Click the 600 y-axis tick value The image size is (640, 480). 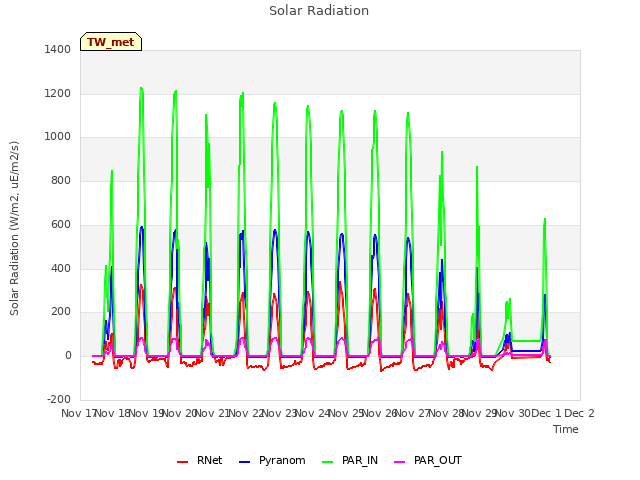click(61, 224)
